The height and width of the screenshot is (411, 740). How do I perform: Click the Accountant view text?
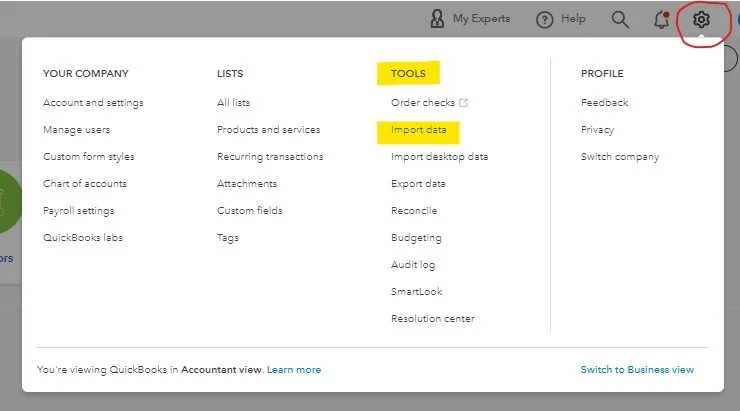tap(221, 369)
